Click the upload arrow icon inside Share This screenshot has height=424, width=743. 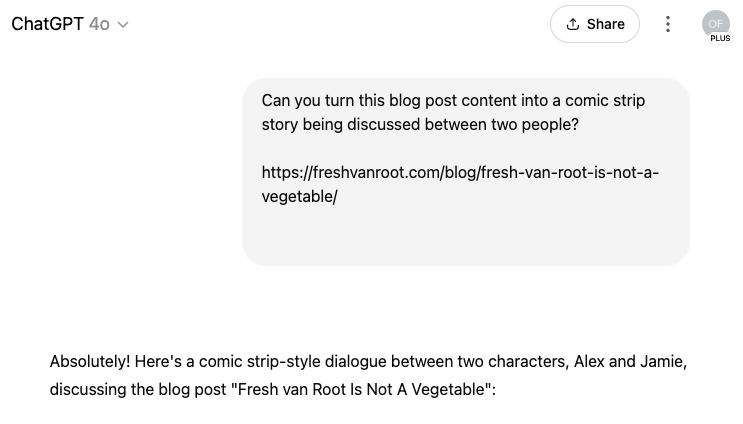(x=572, y=24)
